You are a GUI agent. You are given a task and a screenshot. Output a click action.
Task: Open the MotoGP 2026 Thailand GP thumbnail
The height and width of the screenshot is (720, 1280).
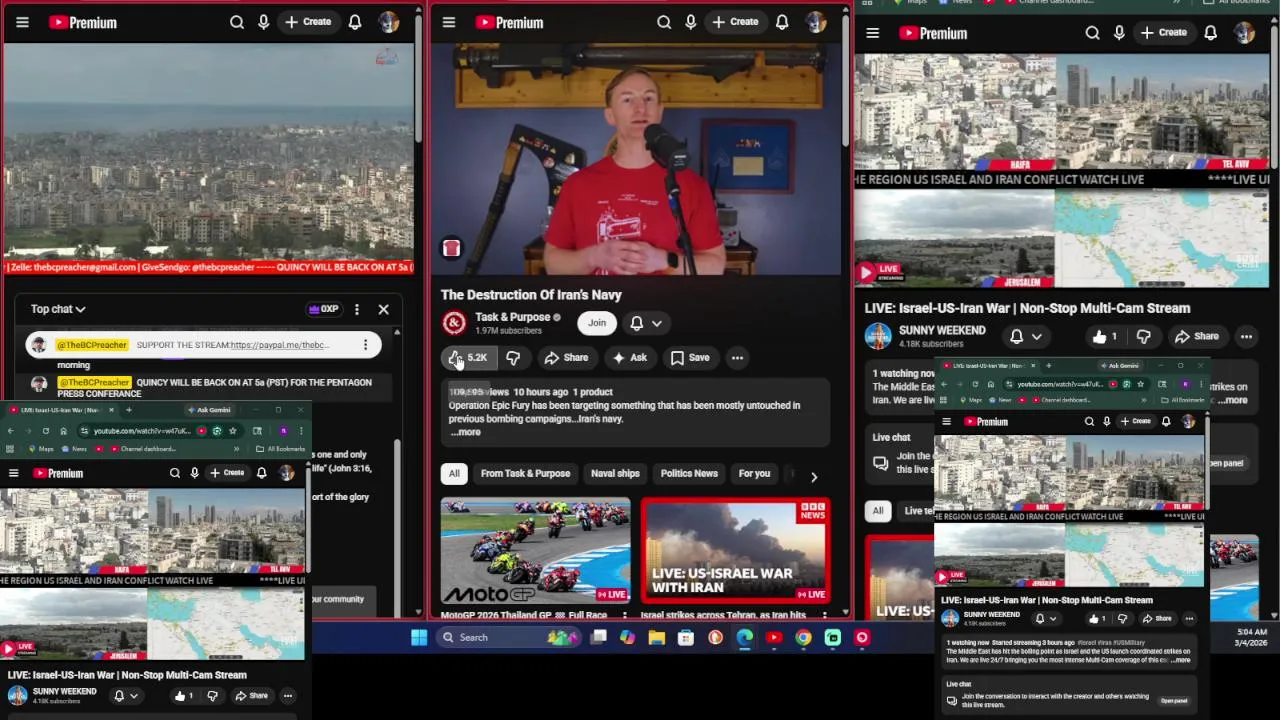click(535, 550)
